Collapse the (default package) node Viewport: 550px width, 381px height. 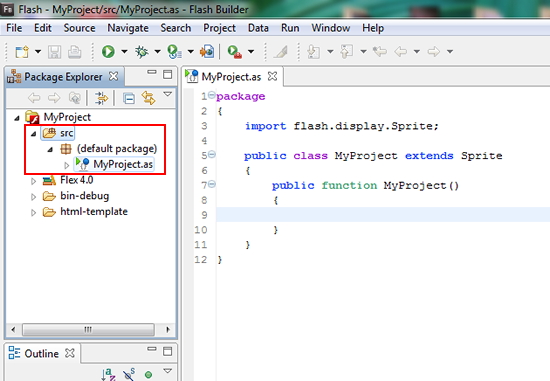tap(50, 149)
